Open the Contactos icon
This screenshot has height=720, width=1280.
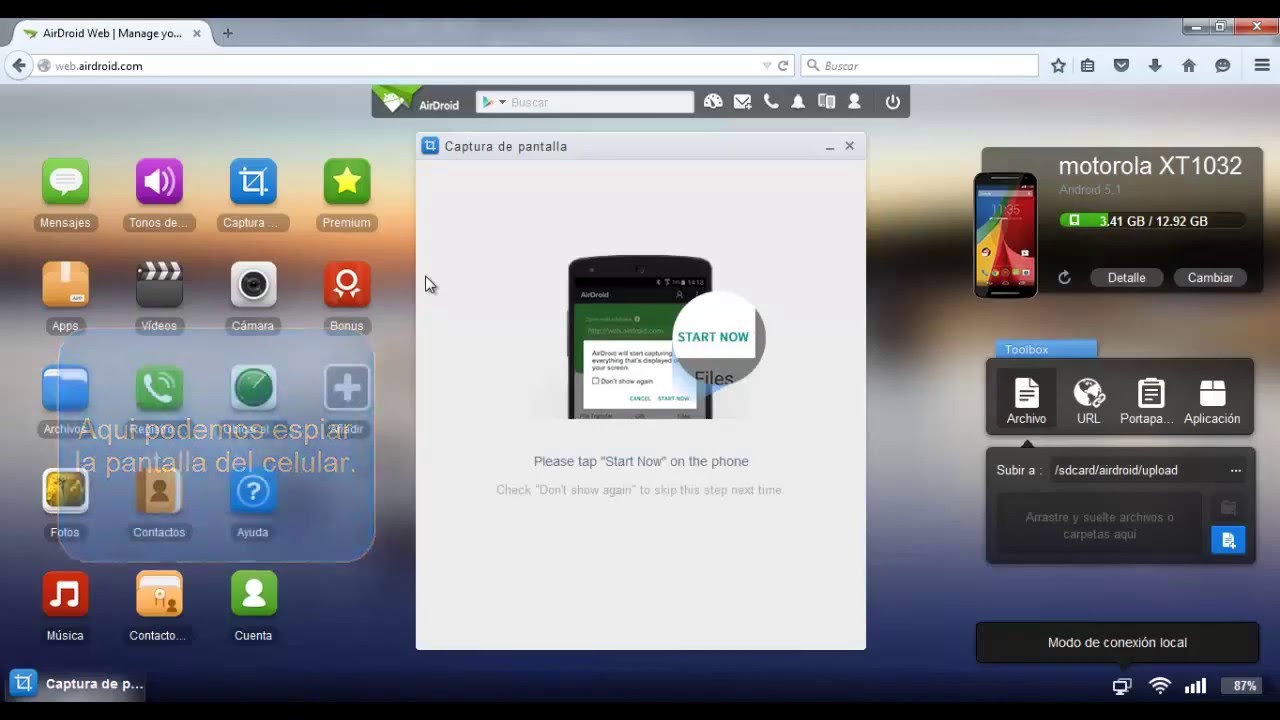pyautogui.click(x=159, y=491)
